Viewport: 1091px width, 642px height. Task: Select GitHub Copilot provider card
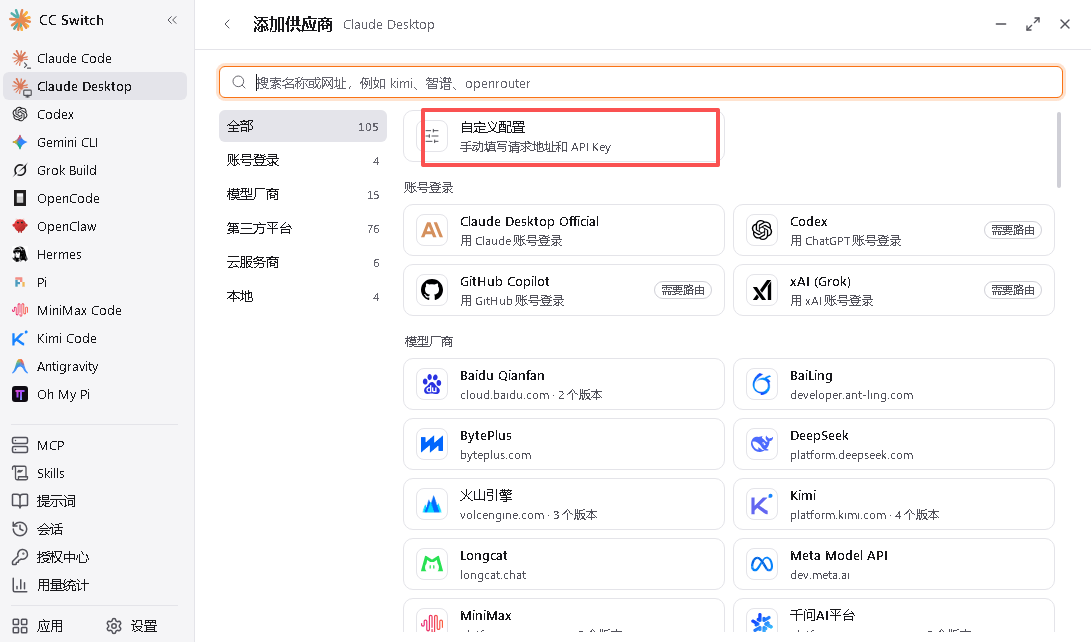564,290
